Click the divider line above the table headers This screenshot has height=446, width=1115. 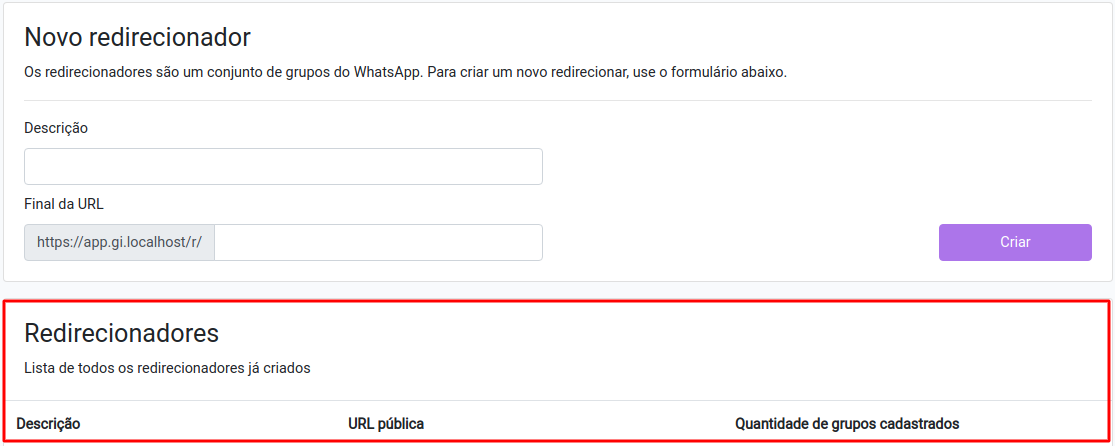point(557,401)
